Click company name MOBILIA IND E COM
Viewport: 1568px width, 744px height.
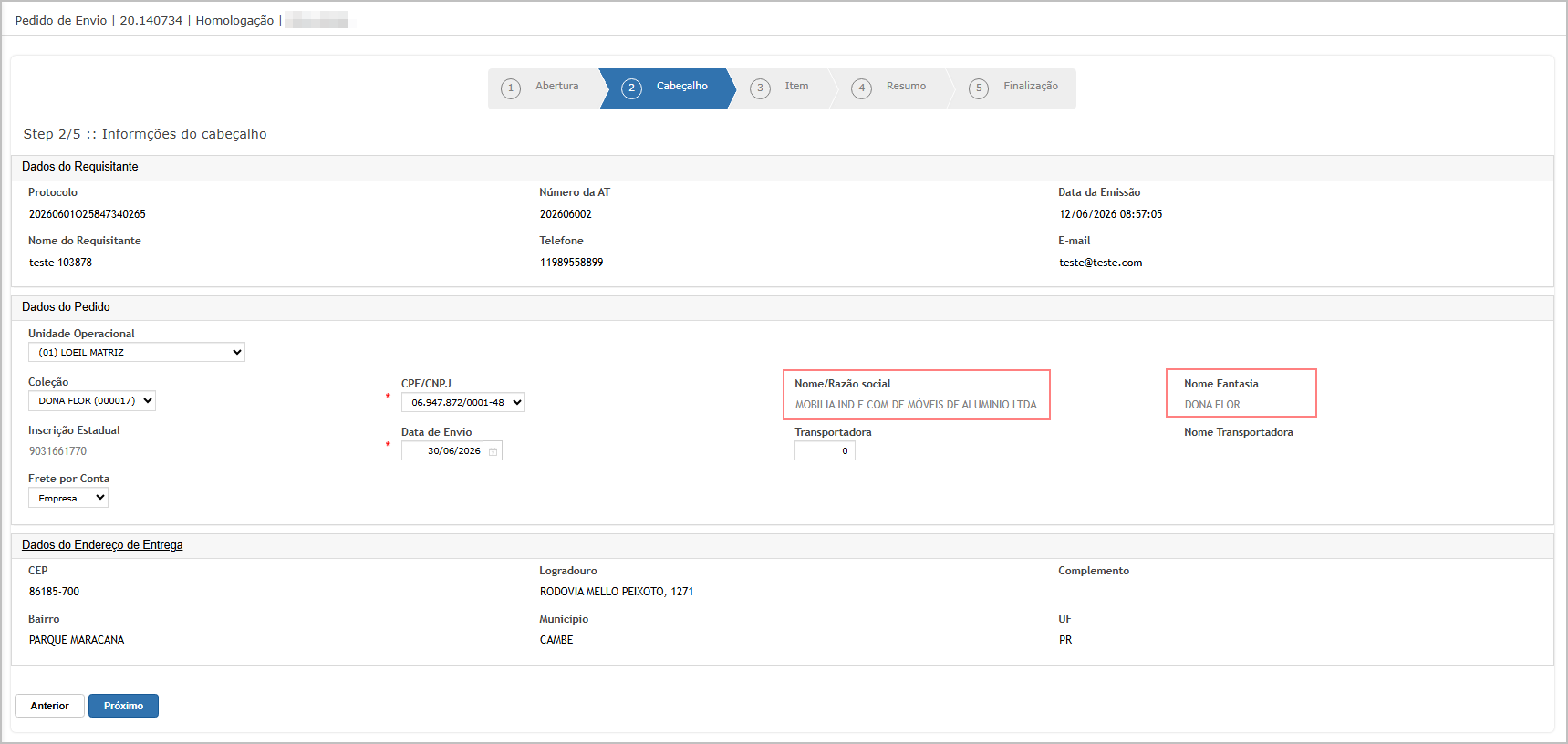click(x=916, y=405)
